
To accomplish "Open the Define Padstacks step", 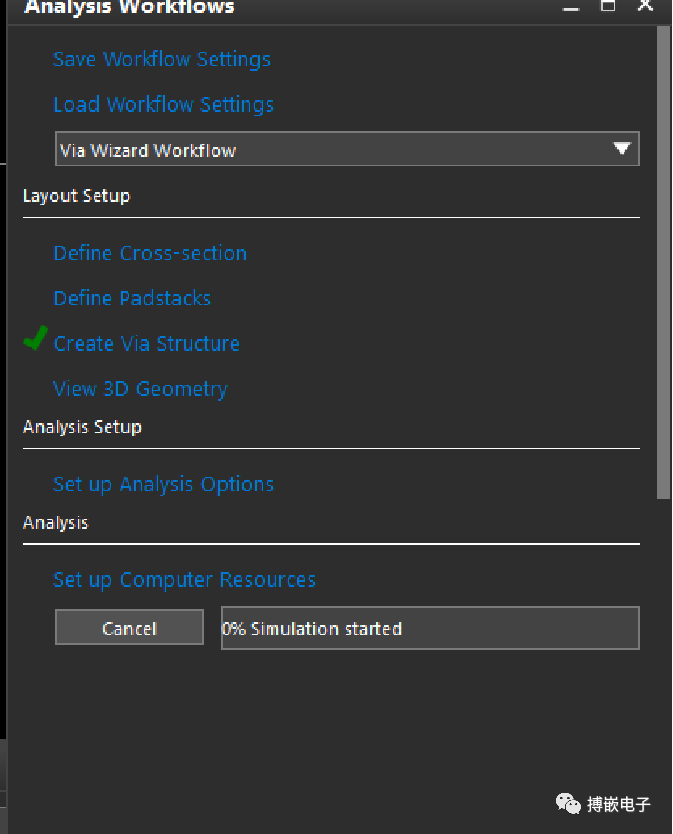I will click(132, 298).
